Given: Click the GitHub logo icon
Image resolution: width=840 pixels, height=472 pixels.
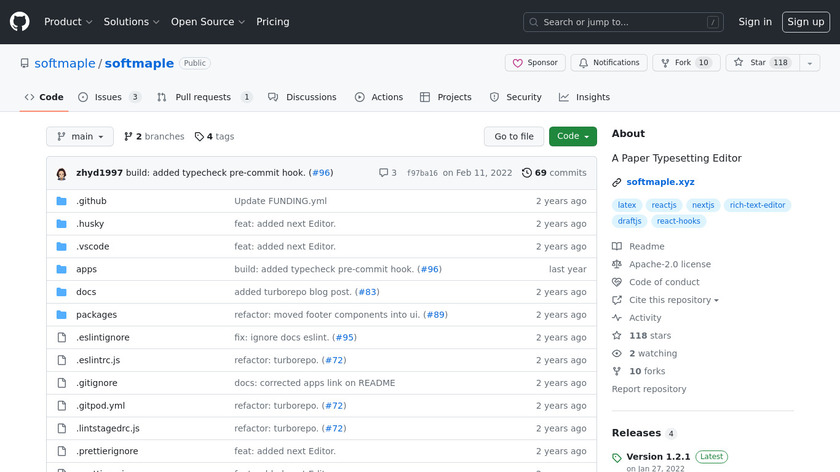Looking at the screenshot, I should 20,22.
